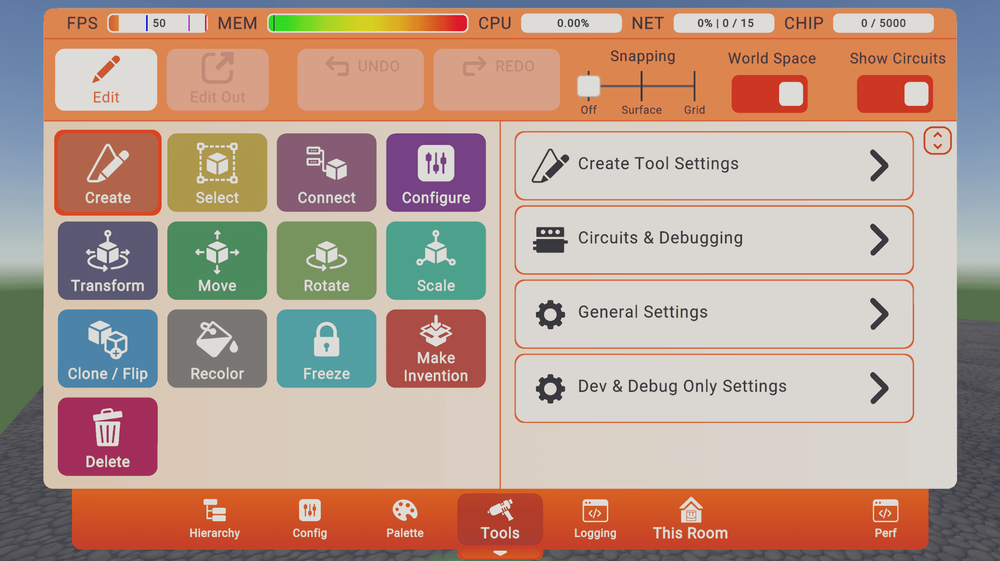This screenshot has width=1000, height=561.
Task: Open Dev & Debug Only Settings
Action: [x=714, y=387]
